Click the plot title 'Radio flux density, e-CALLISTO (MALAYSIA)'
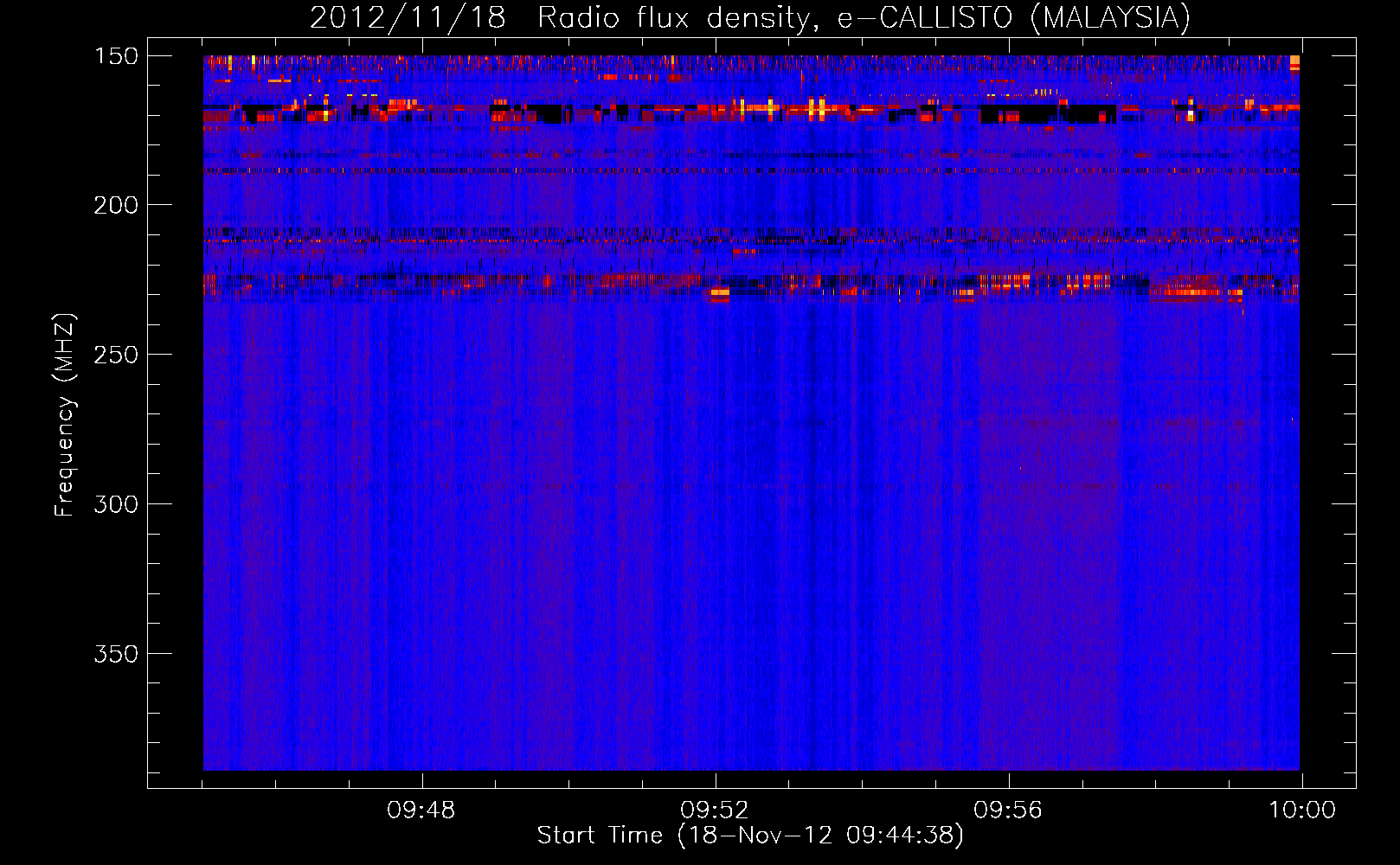Screen dimensions: 1400x865 (x=864, y=18)
